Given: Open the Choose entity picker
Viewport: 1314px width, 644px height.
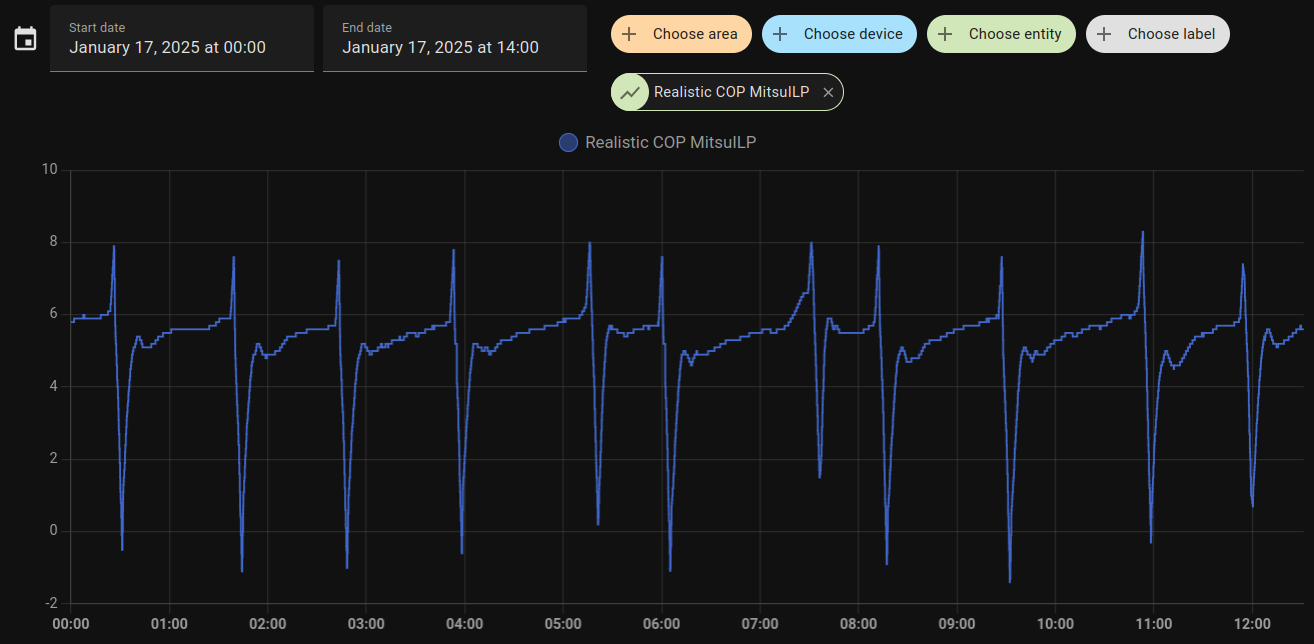Looking at the screenshot, I should (1001, 34).
